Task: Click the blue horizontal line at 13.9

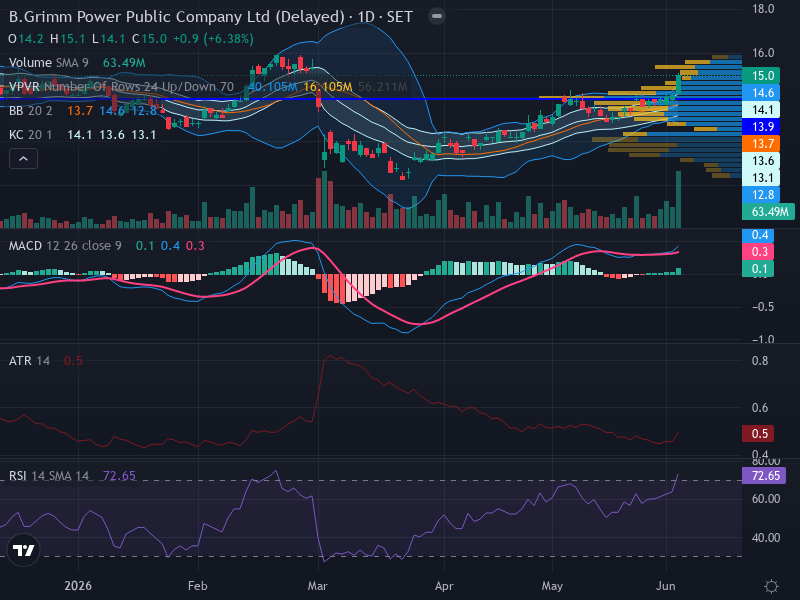Action: click(371, 98)
